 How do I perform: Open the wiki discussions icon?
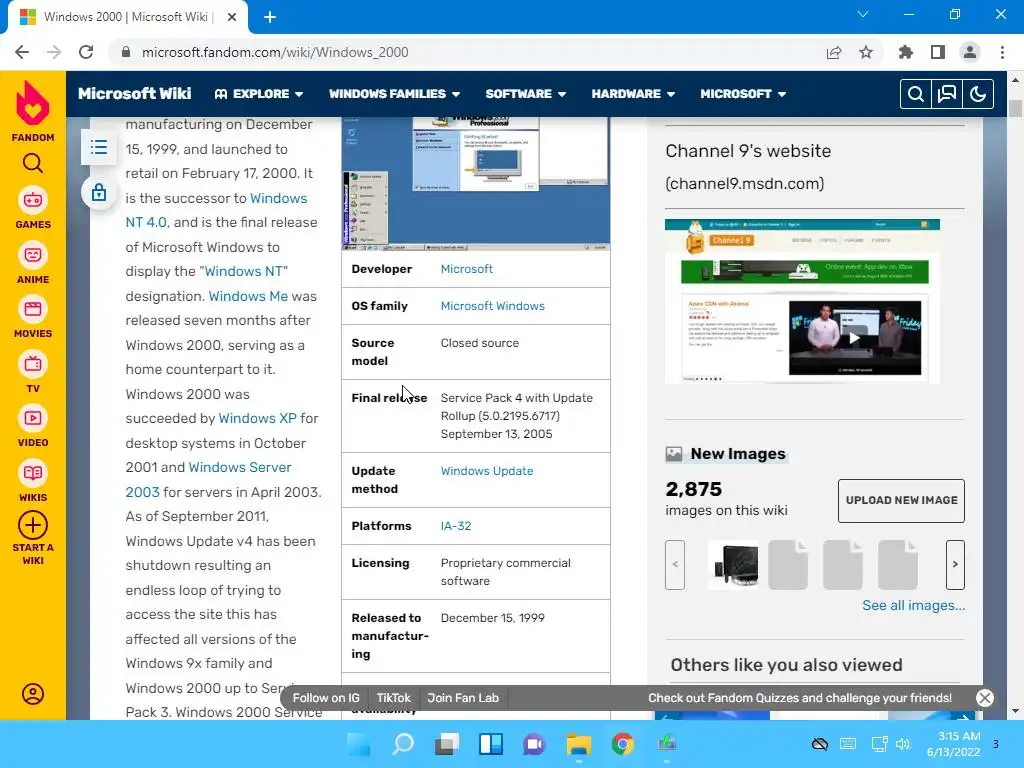click(947, 94)
